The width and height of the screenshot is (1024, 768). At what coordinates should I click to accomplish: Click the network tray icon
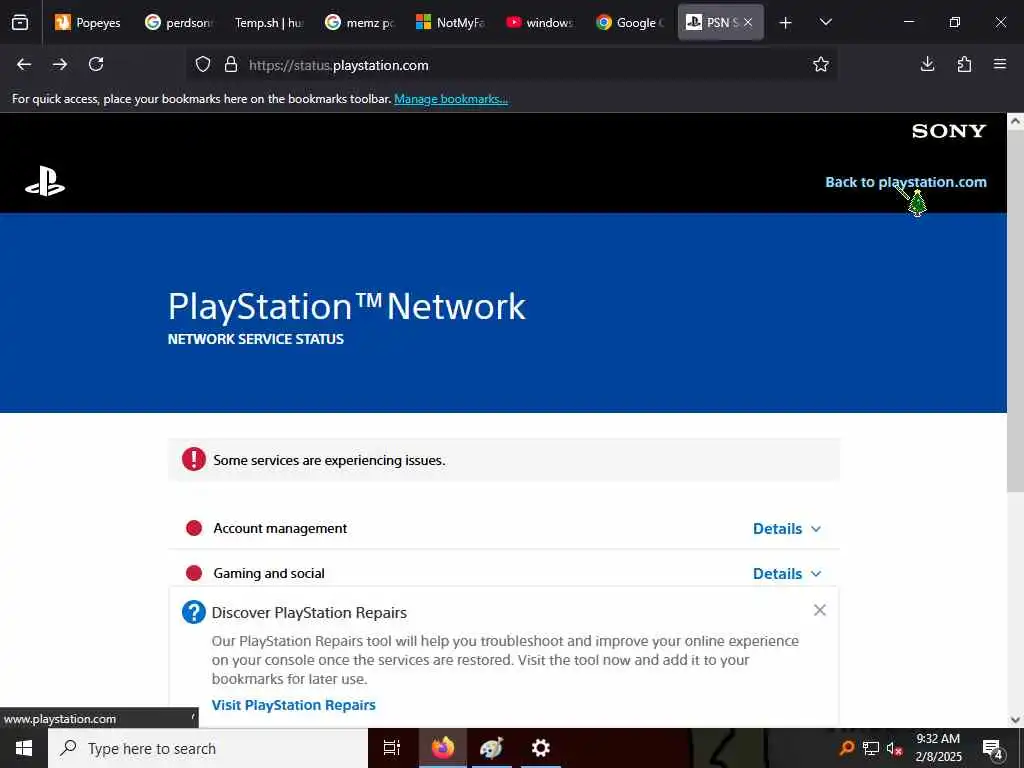click(871, 748)
